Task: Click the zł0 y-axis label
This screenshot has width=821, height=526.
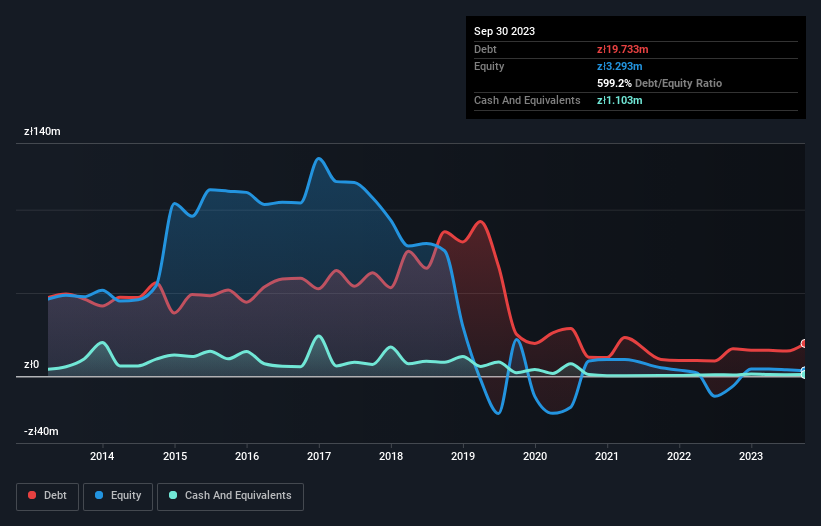Action: [x=31, y=364]
